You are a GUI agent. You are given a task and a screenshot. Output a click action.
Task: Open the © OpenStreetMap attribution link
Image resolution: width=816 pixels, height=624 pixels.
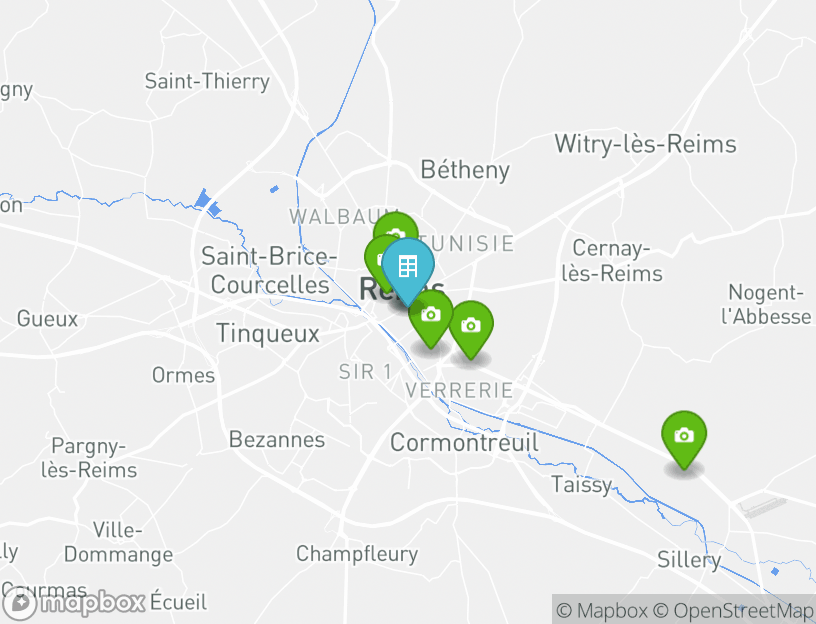click(x=733, y=610)
